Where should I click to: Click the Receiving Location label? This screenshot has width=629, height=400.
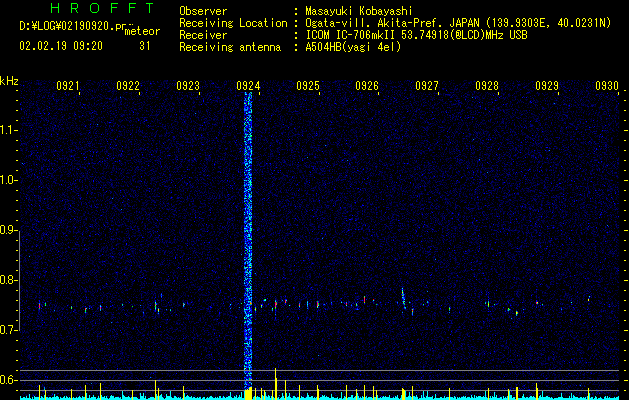coord(233,23)
